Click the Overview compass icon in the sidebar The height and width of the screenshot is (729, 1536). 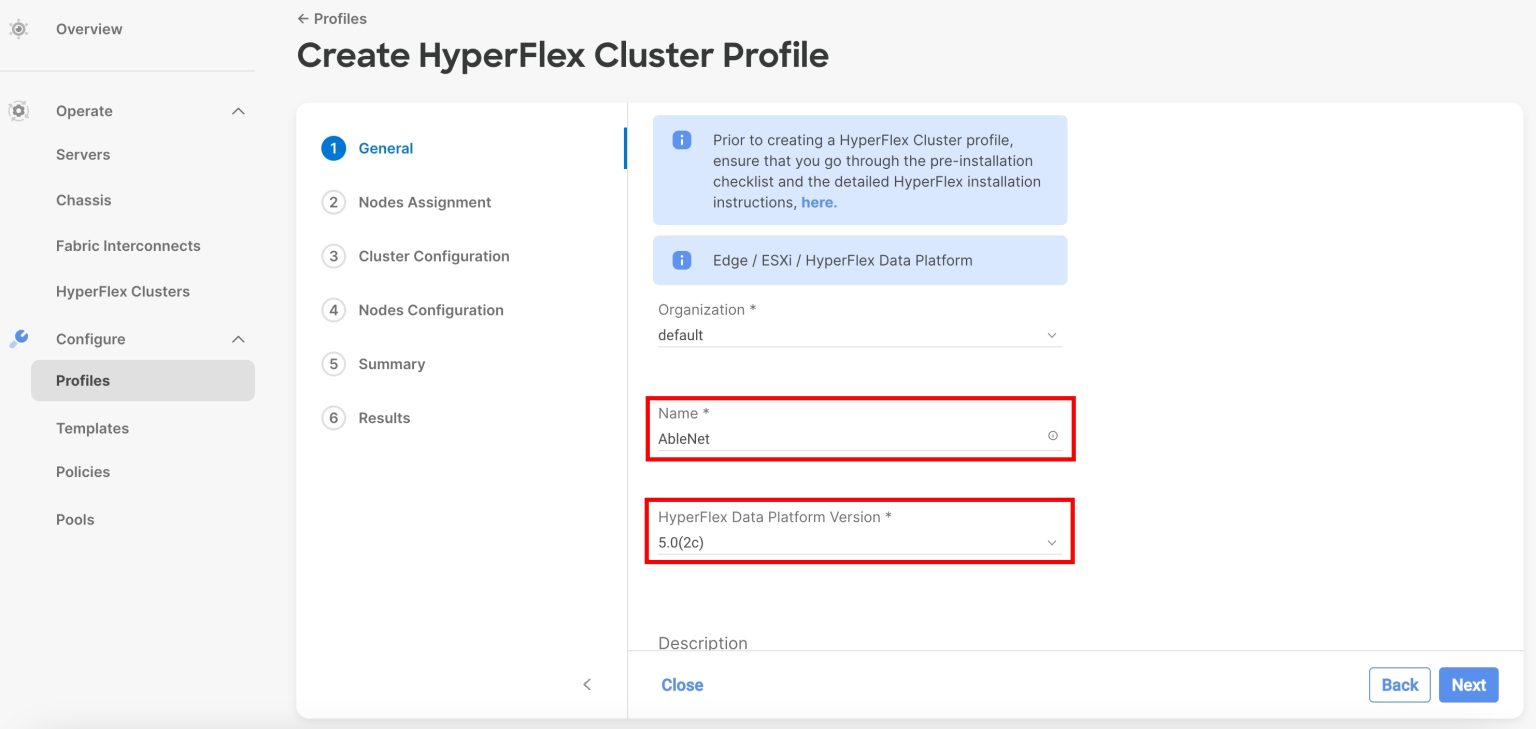[x=18, y=29]
